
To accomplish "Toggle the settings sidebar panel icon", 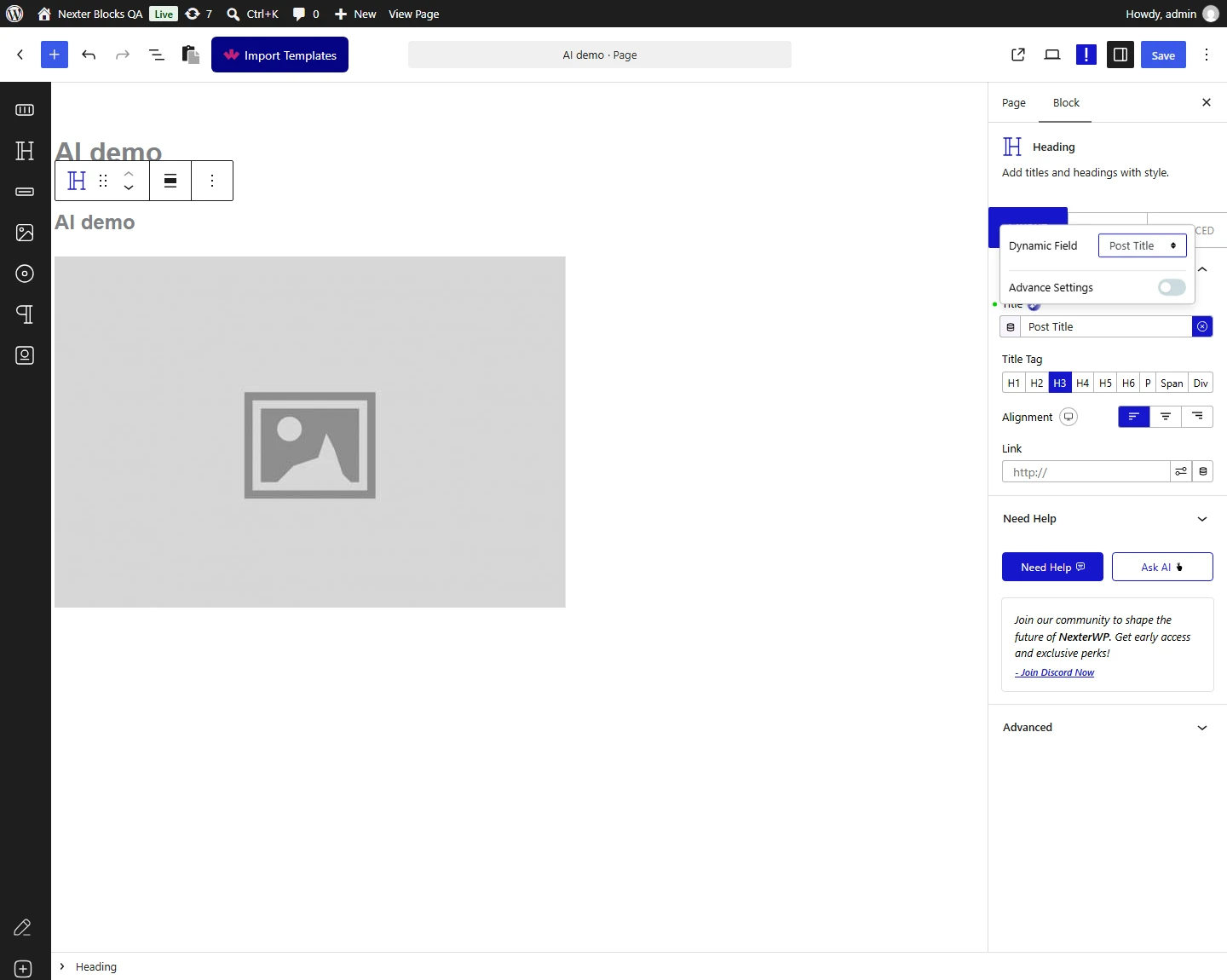I will point(1120,55).
